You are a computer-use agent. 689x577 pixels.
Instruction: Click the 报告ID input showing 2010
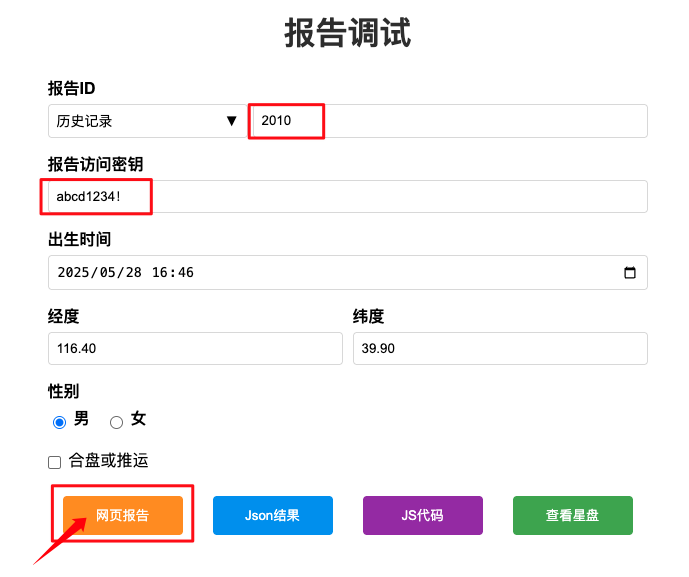[448, 121]
